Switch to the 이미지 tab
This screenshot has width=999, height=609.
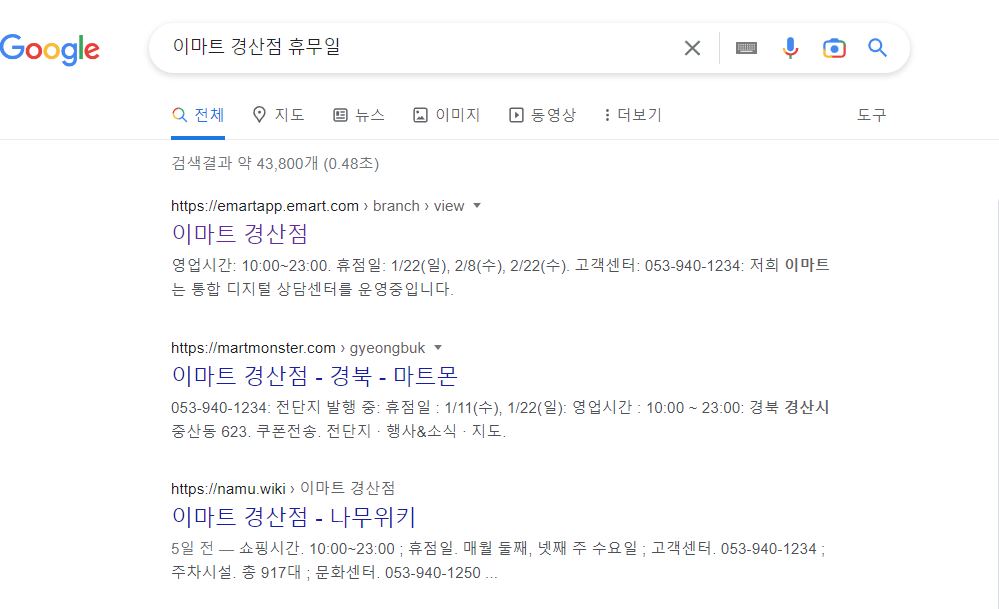446,115
